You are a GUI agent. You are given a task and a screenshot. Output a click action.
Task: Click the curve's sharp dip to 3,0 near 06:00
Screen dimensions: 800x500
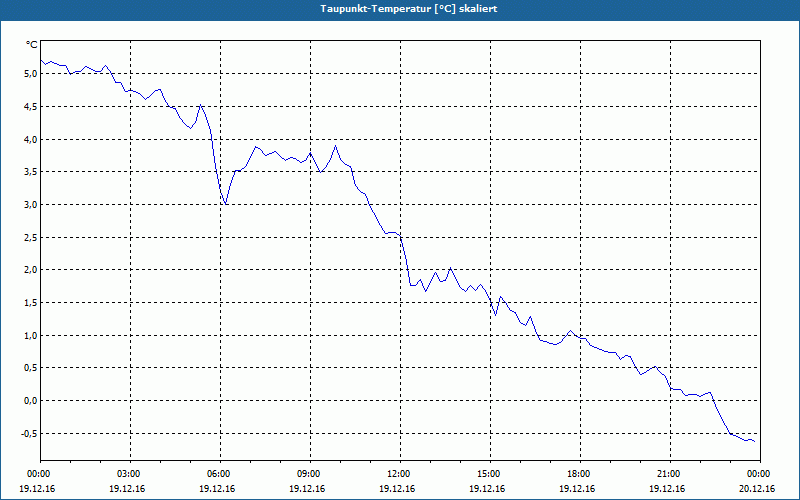pyautogui.click(x=226, y=204)
